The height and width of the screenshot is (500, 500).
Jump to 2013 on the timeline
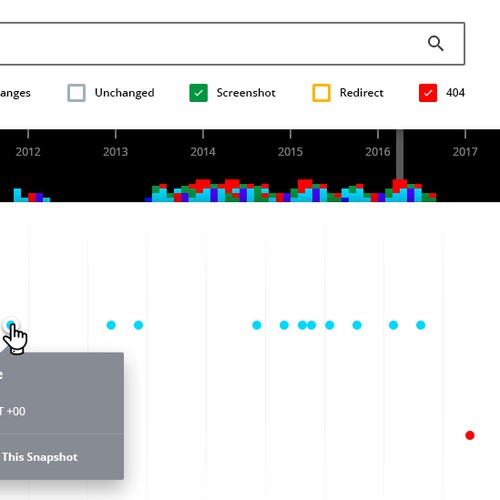[115, 152]
